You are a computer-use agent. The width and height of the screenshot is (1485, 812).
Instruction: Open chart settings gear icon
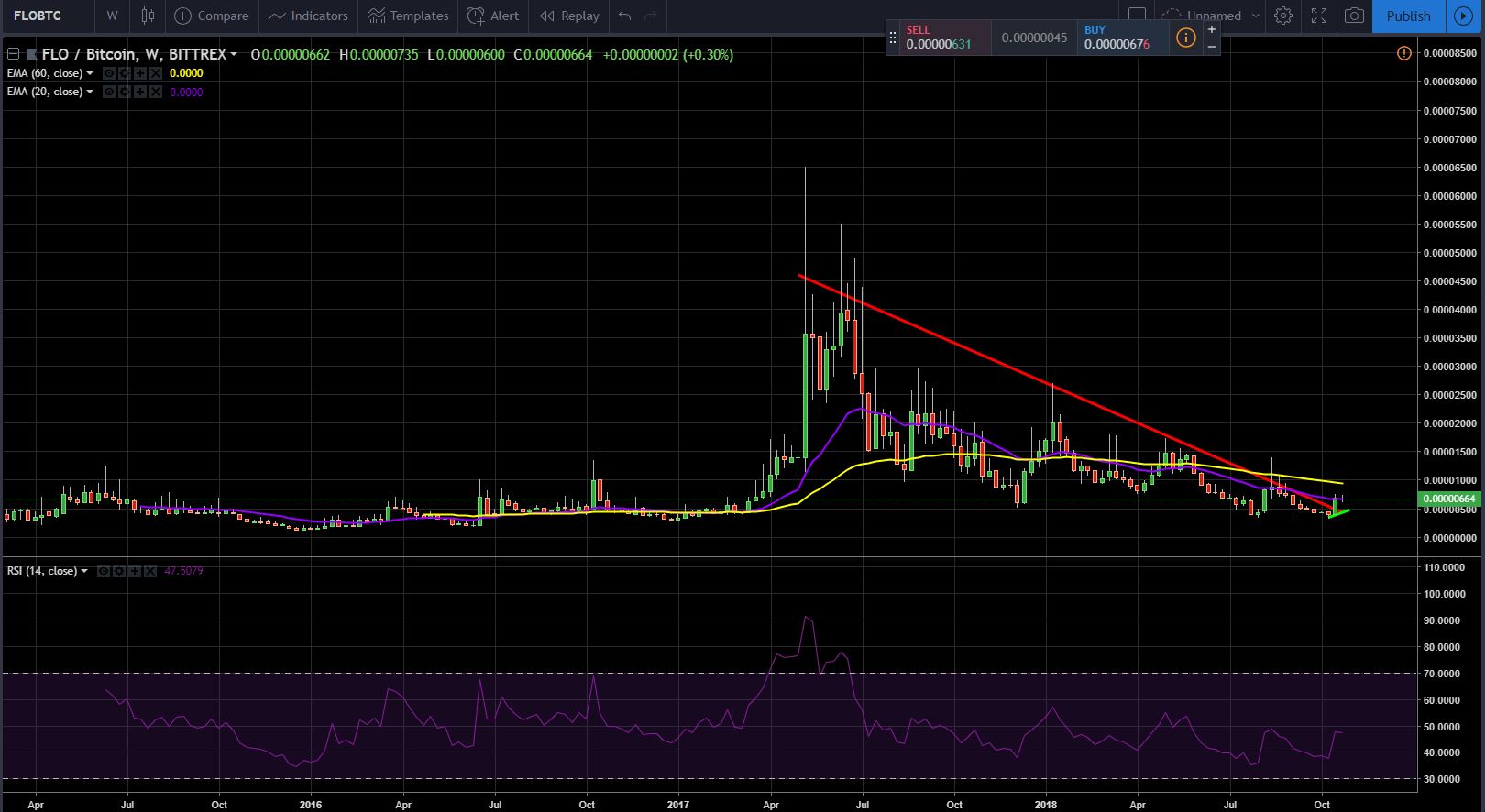coord(1283,16)
